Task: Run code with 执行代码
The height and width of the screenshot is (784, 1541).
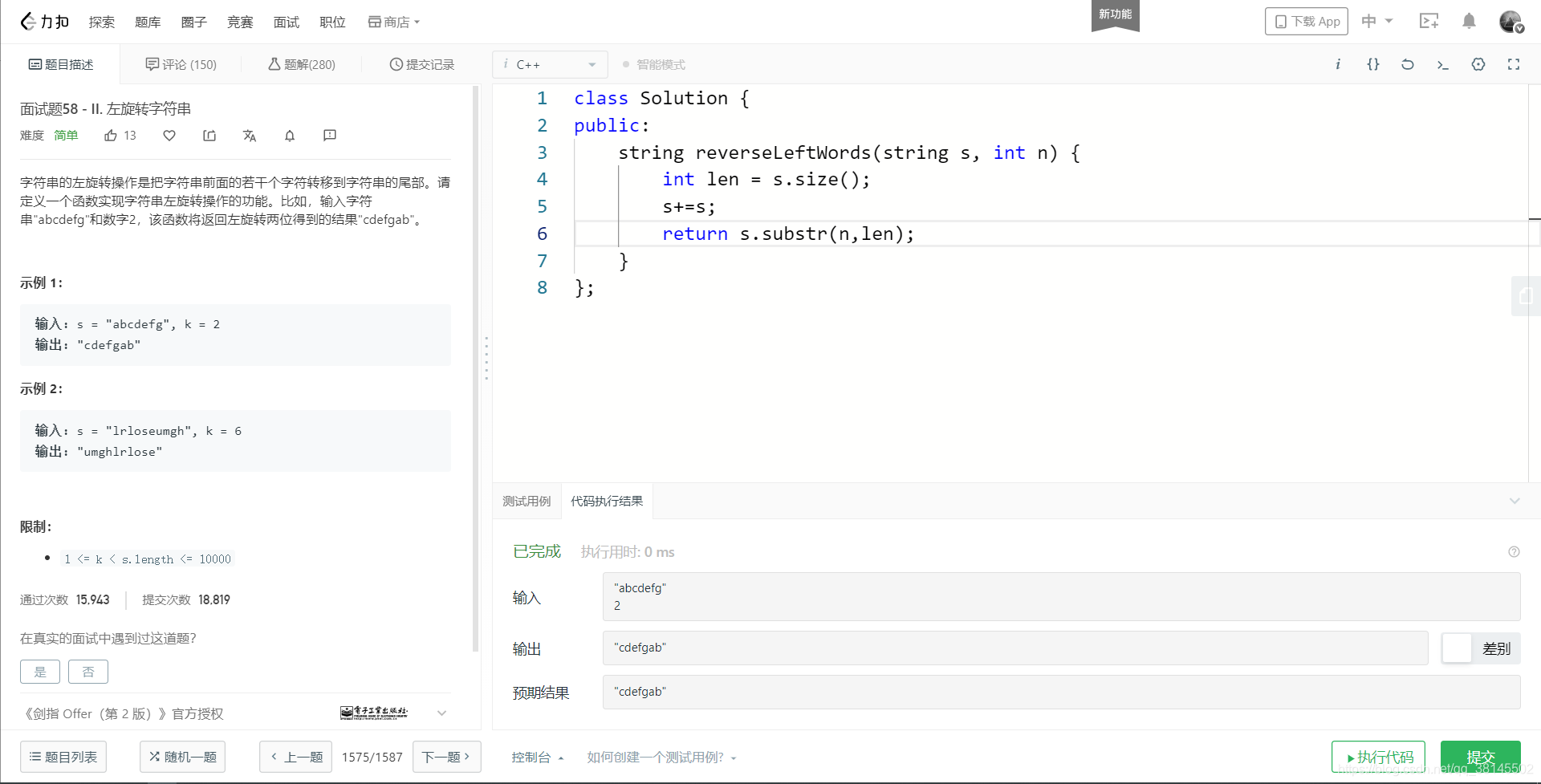Action: click(1378, 757)
